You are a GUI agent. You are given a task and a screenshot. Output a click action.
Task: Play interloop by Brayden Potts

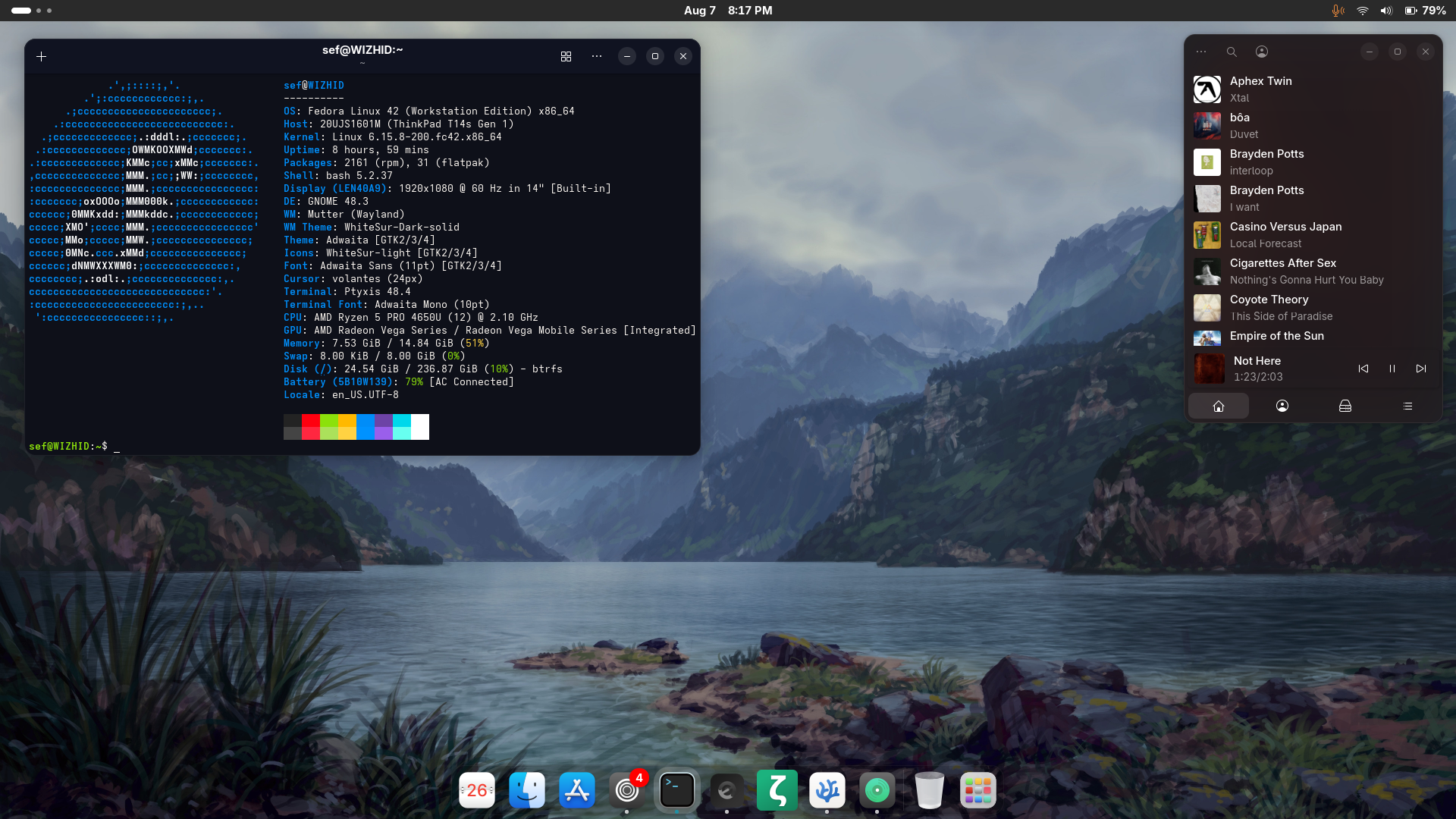(1313, 162)
